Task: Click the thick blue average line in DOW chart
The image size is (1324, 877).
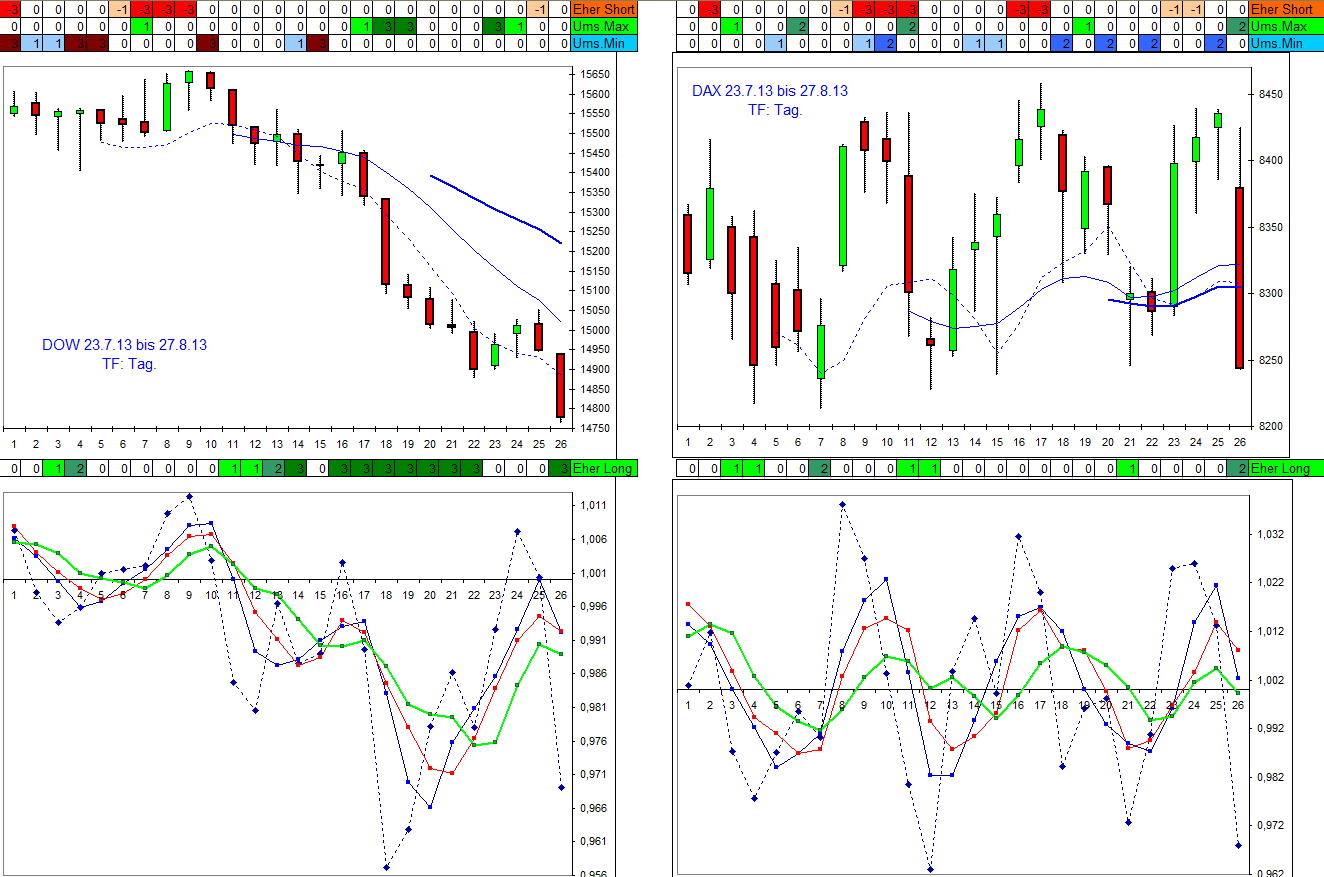Action: pos(495,209)
